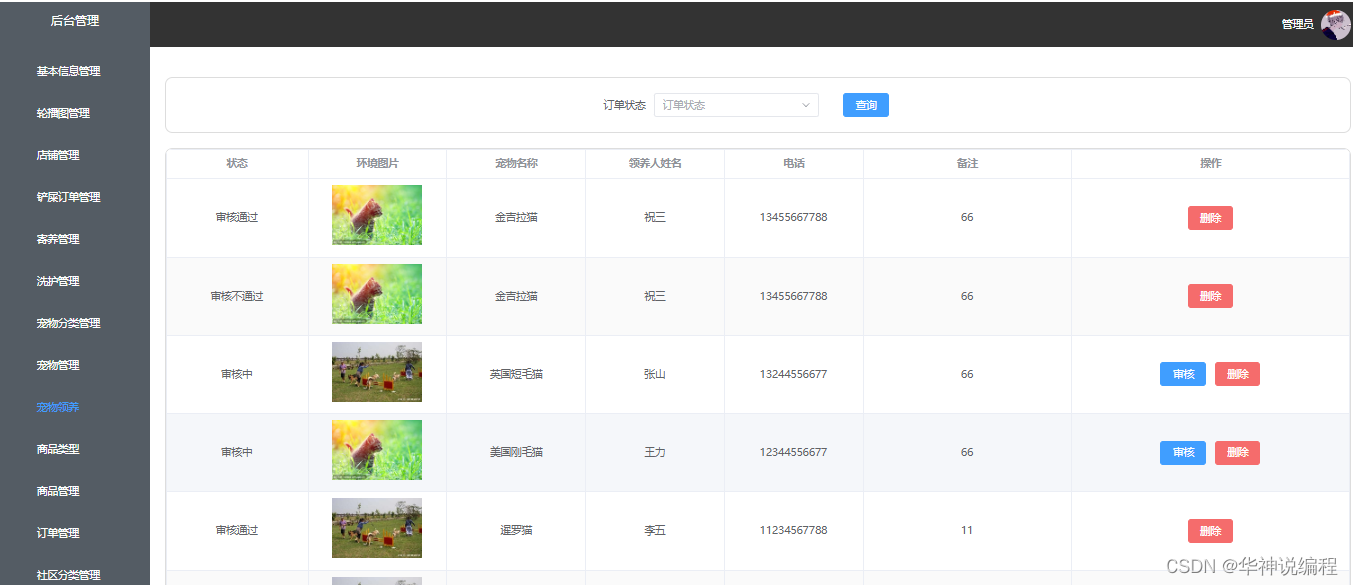Open the cat thumbnail in 审核不通过 row
Screen dimensions: 1353x585
377,294
